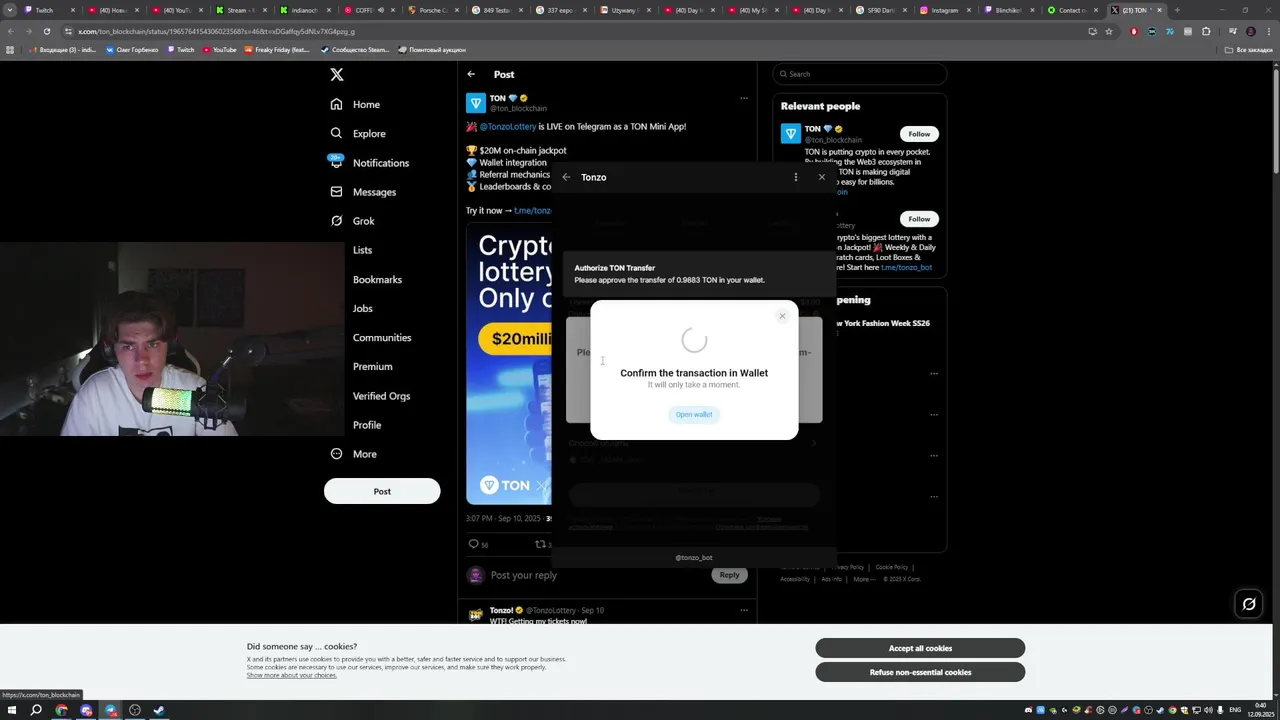Open Premium in X sidebar
The image size is (1280, 720).
click(x=372, y=367)
